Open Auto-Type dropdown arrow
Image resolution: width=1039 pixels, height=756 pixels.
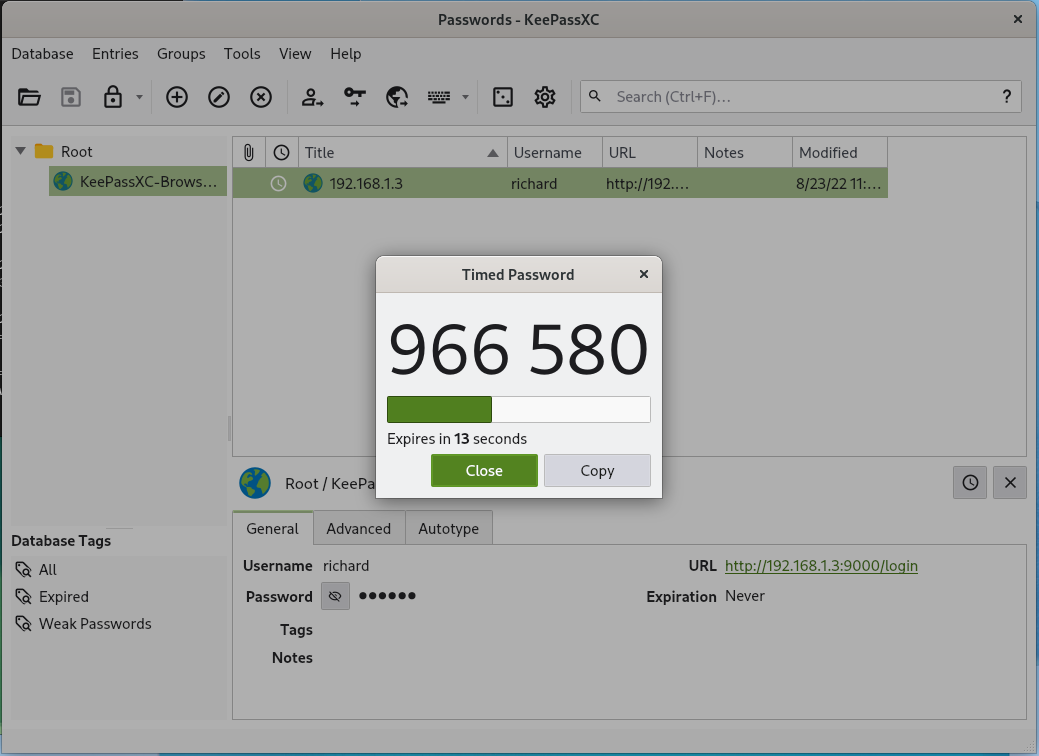click(x=465, y=97)
